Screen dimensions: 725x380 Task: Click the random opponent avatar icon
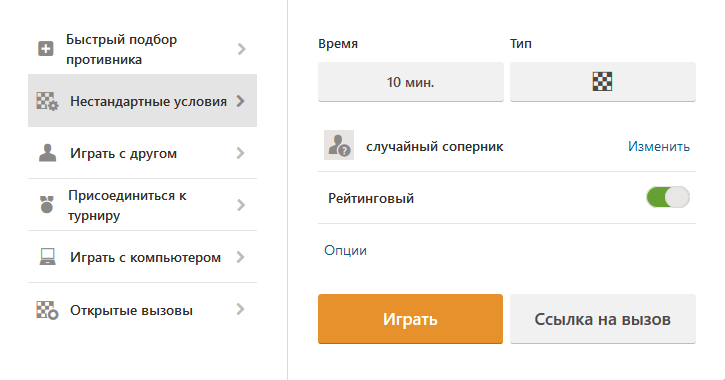[x=339, y=145]
